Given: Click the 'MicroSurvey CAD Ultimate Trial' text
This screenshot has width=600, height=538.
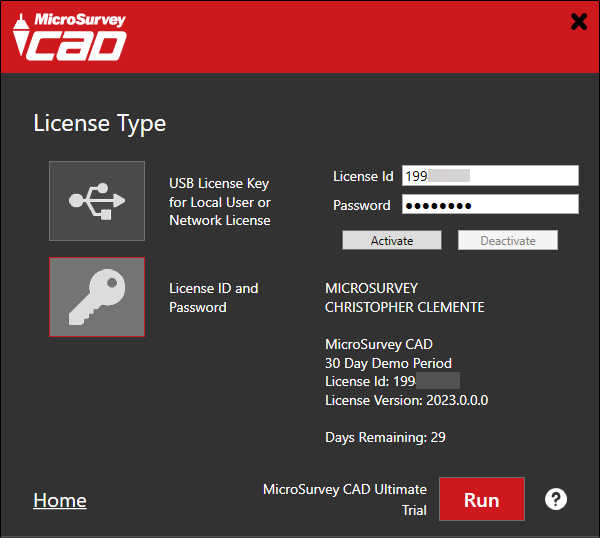Looking at the screenshot, I should coord(345,500).
